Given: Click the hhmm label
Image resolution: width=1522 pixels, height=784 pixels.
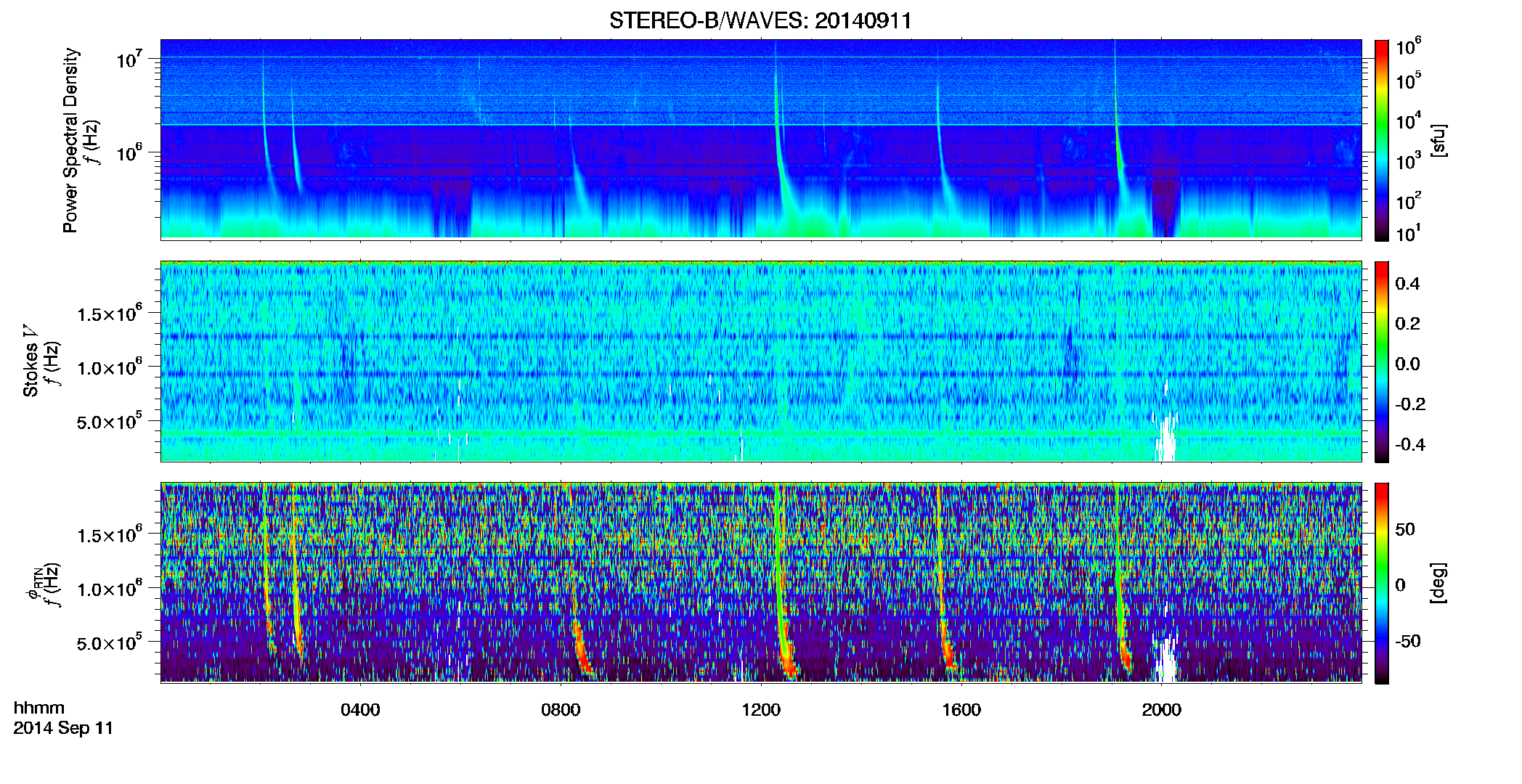Looking at the screenshot, I should 39,708.
